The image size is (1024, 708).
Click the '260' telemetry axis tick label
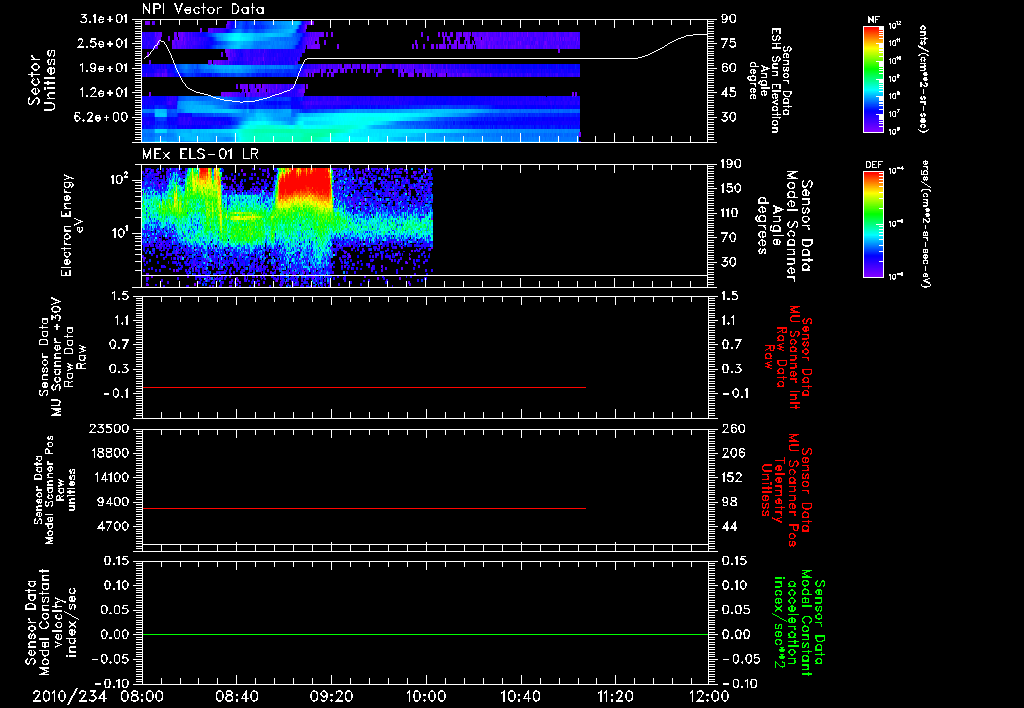733,429
